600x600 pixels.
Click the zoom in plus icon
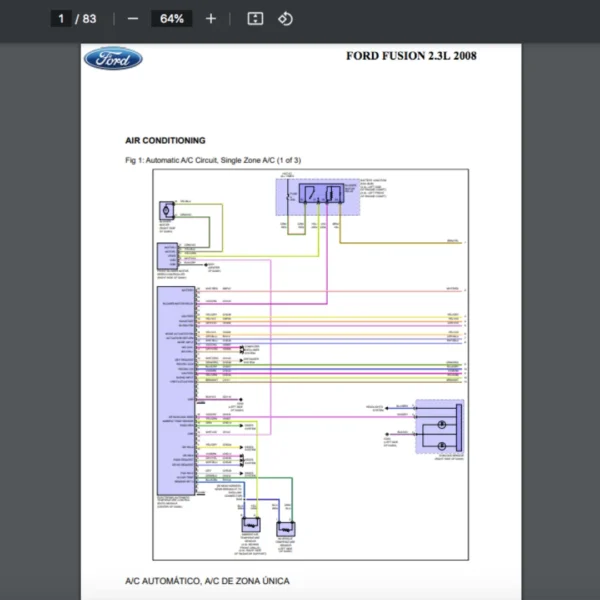(x=210, y=19)
